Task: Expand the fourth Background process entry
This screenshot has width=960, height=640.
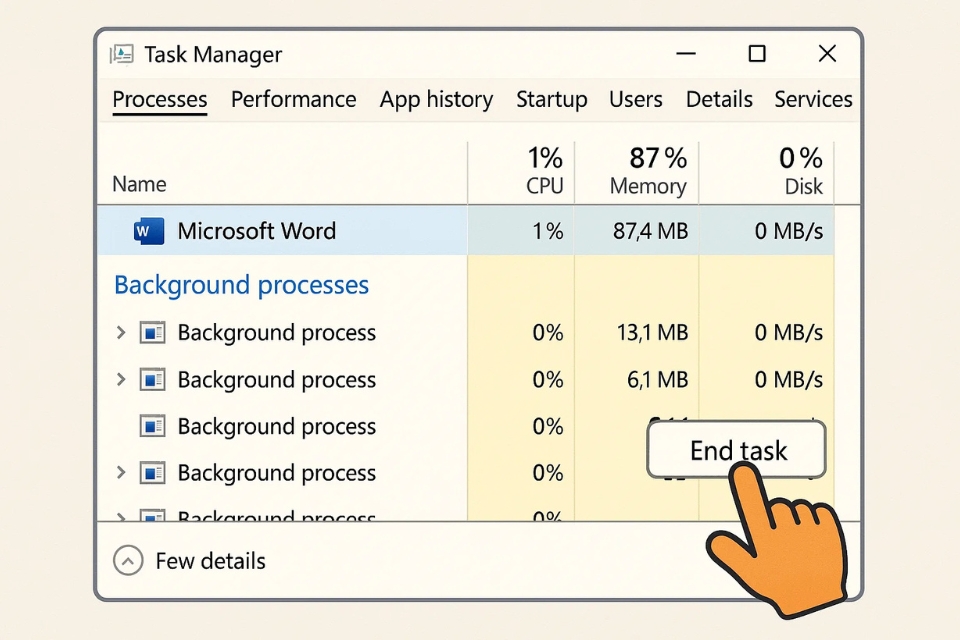Action: point(120,472)
